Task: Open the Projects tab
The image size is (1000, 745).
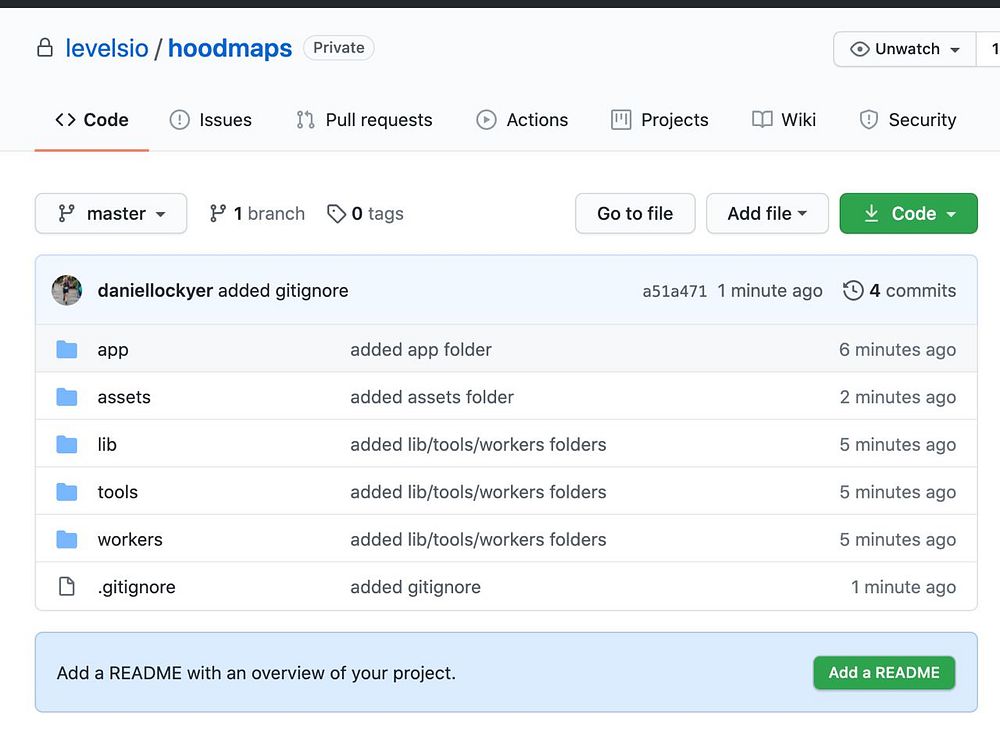Action: 659,120
